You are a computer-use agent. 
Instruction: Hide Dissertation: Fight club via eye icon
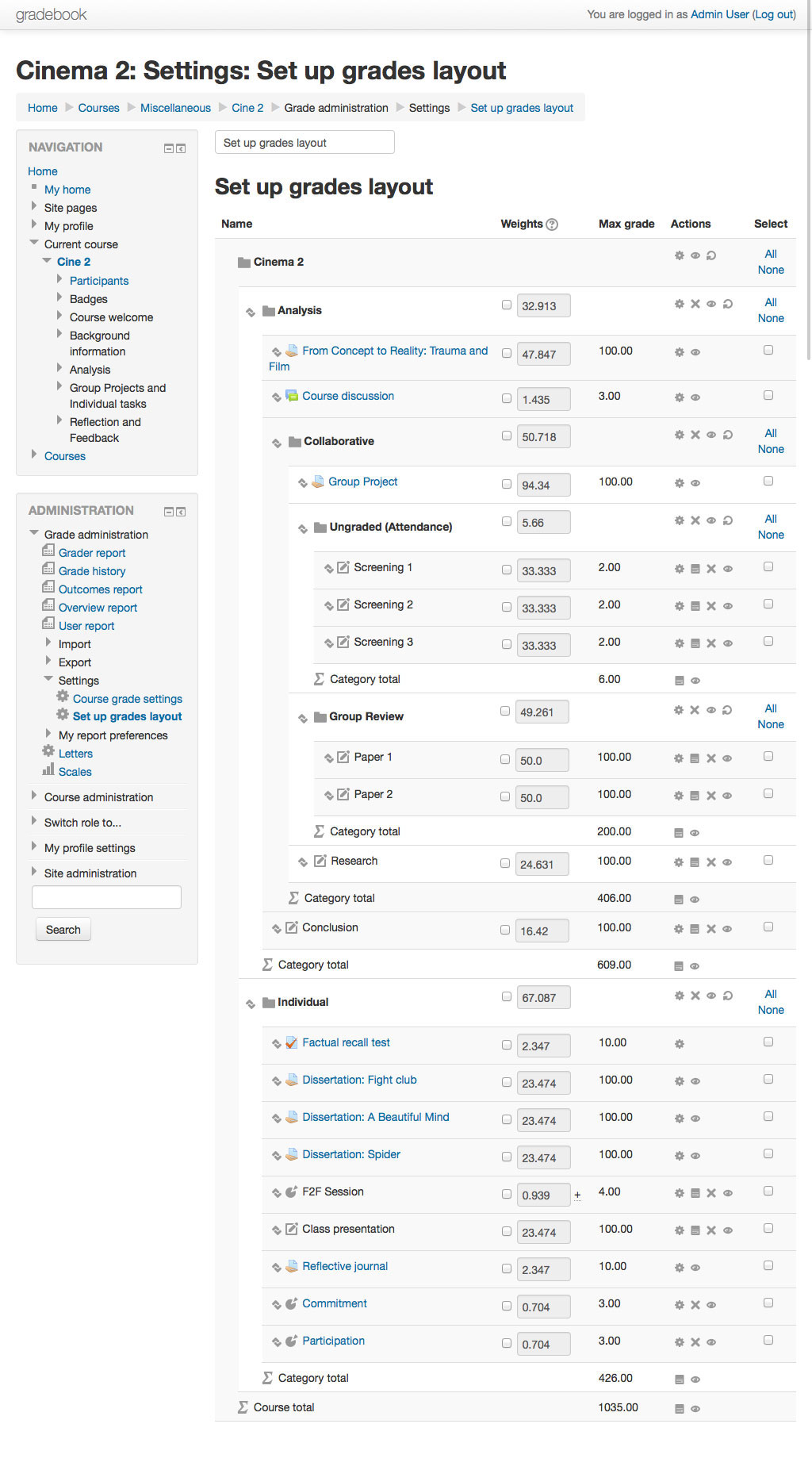[695, 1081]
